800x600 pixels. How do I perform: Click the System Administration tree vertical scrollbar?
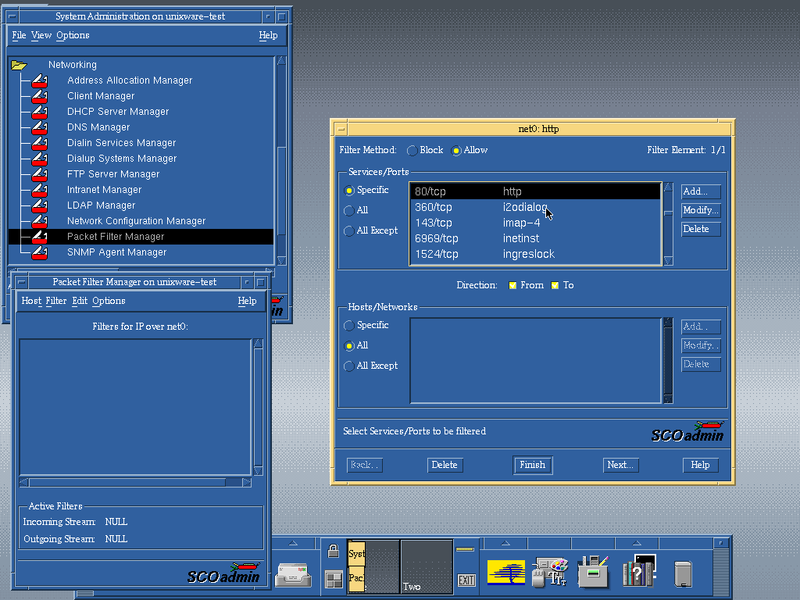pos(281,161)
